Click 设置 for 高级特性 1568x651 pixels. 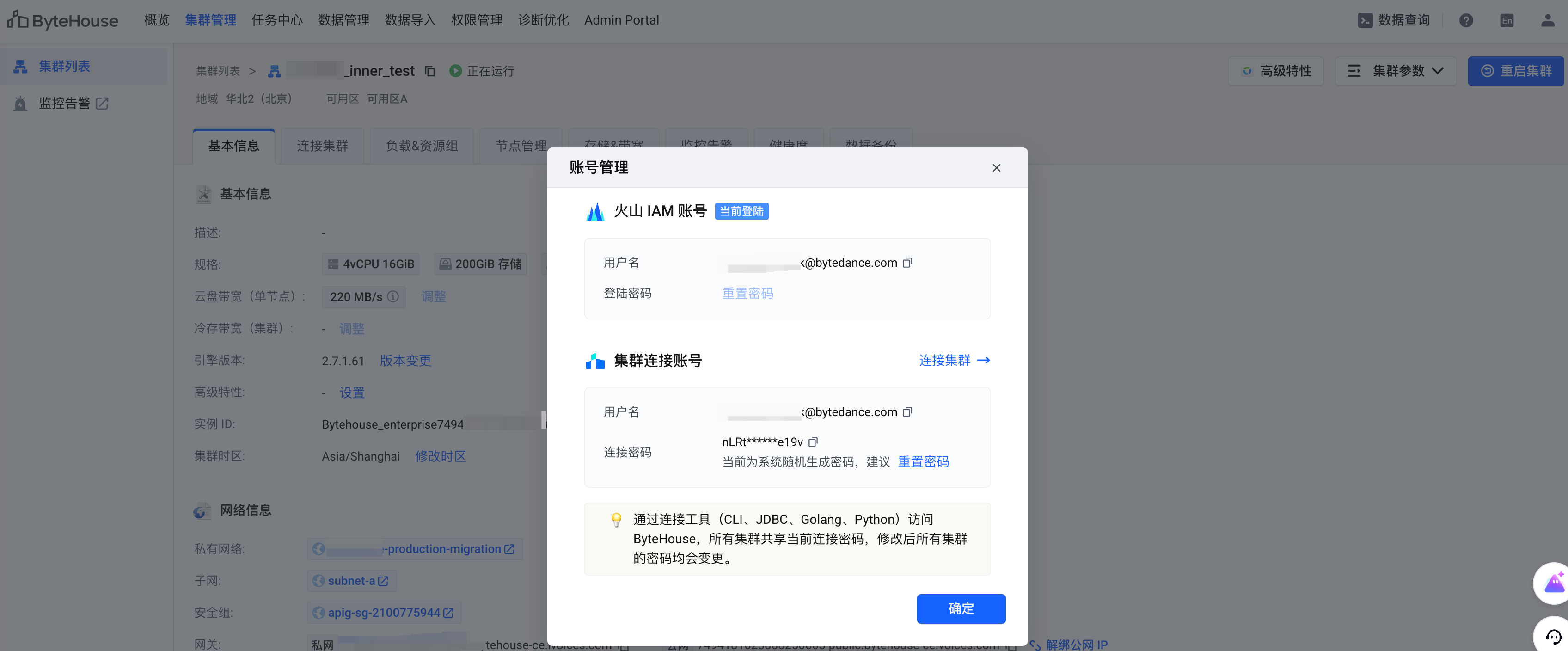[352, 393]
